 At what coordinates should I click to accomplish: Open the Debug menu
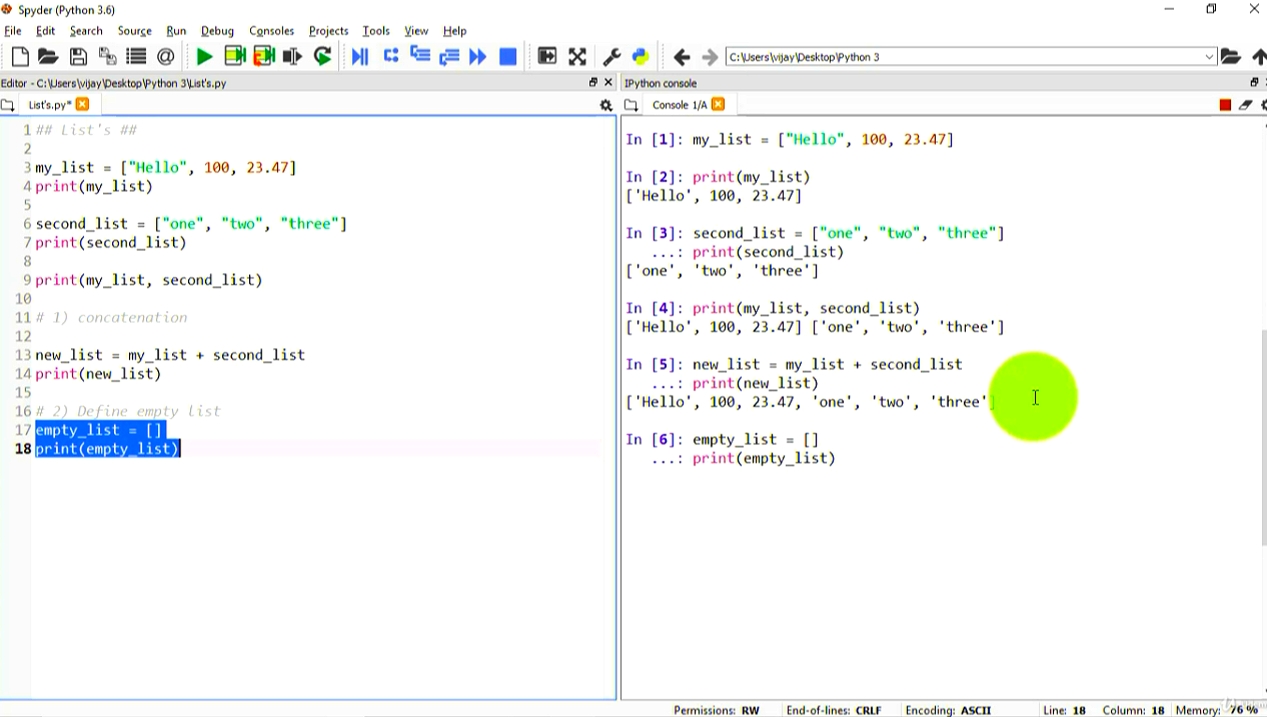[217, 31]
